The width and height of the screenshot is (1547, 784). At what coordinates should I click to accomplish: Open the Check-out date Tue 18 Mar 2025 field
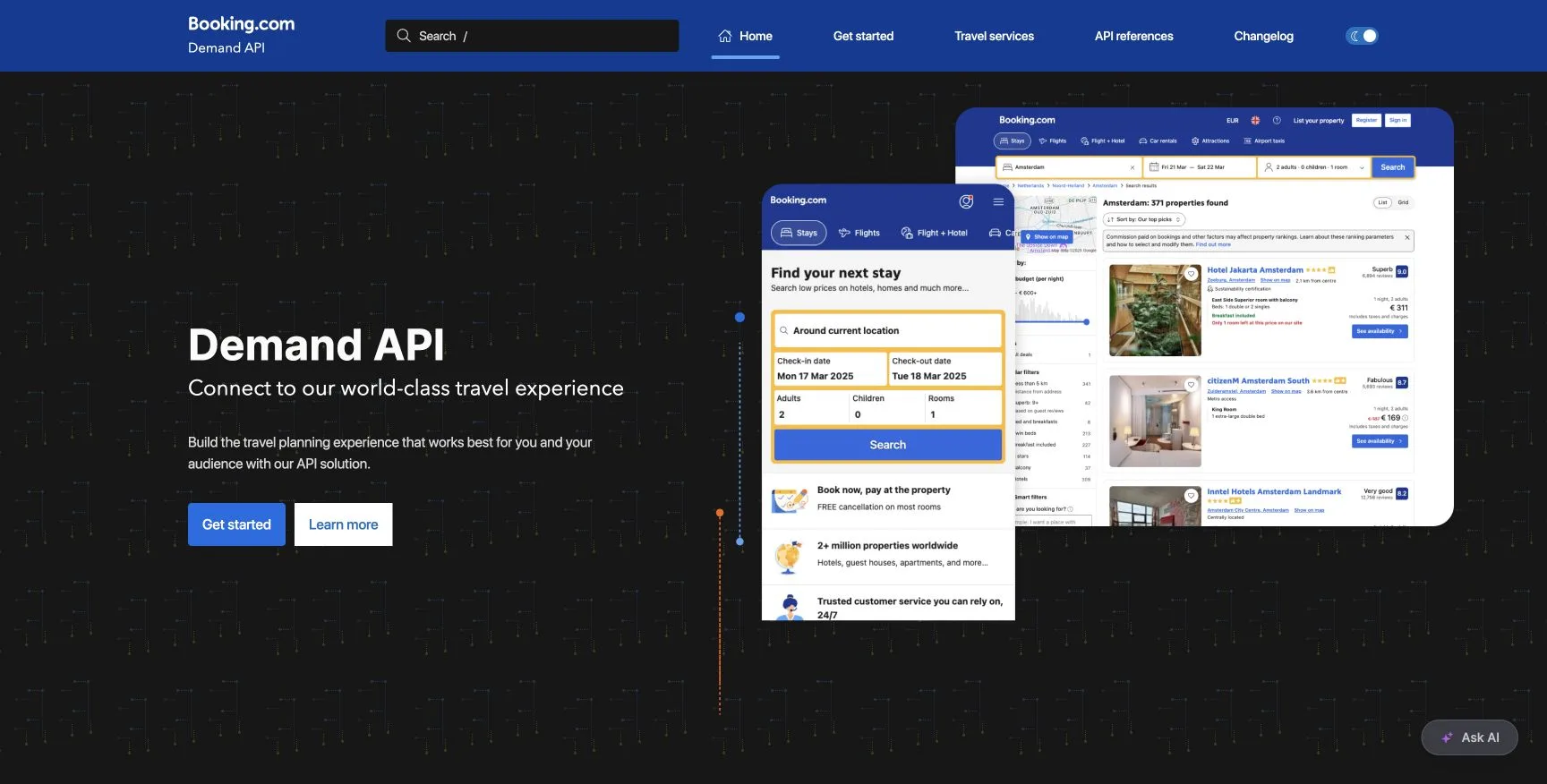pyautogui.click(x=945, y=369)
